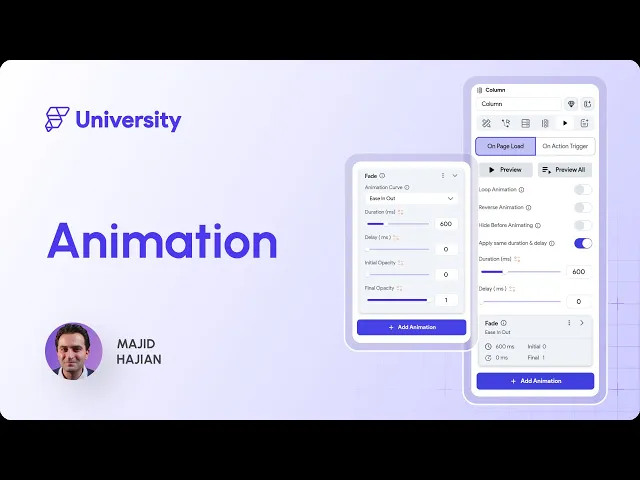
Task: Click info icon next to Loop Animation
Action: pos(521,190)
